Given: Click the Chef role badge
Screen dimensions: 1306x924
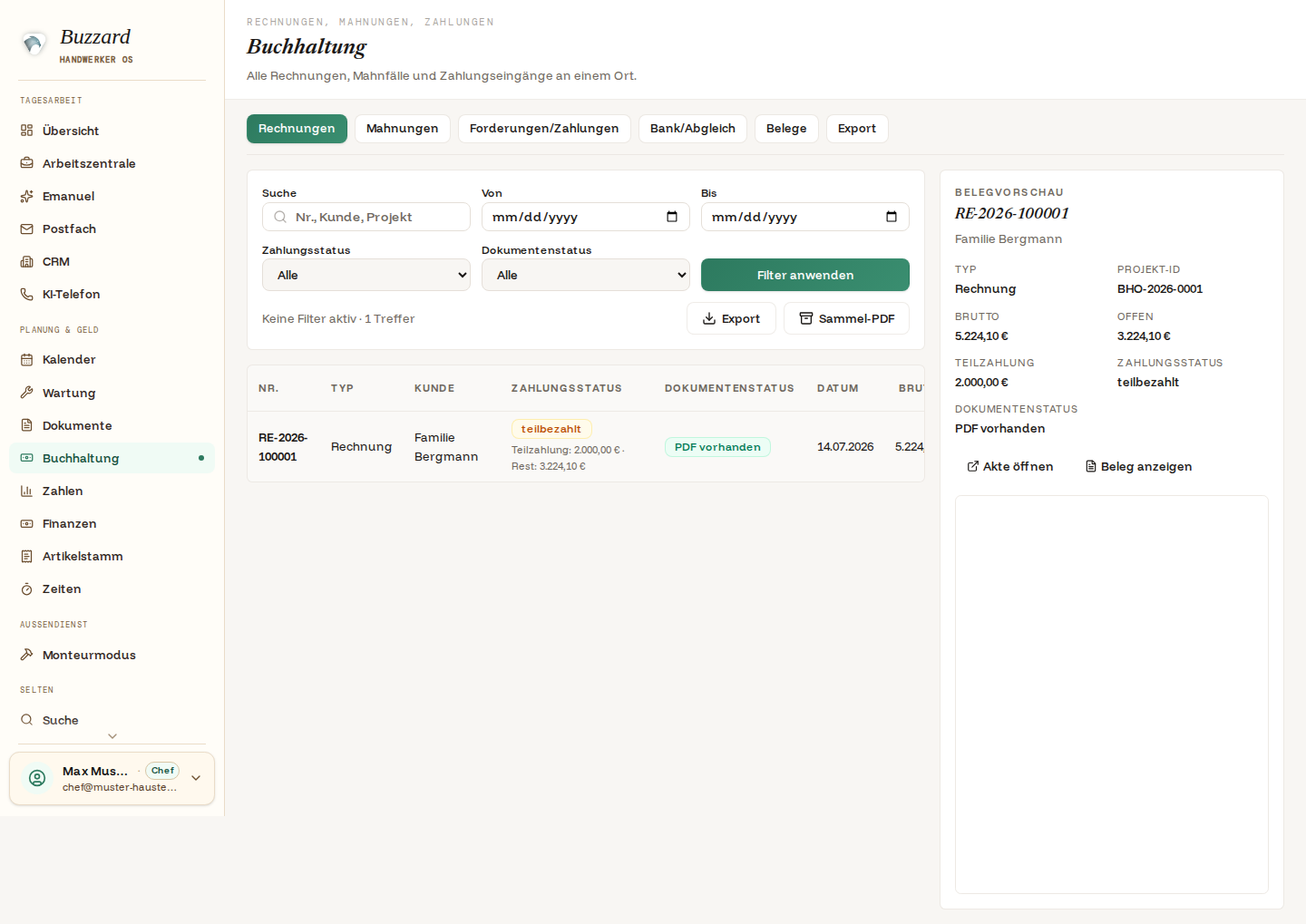Looking at the screenshot, I should (x=162, y=771).
